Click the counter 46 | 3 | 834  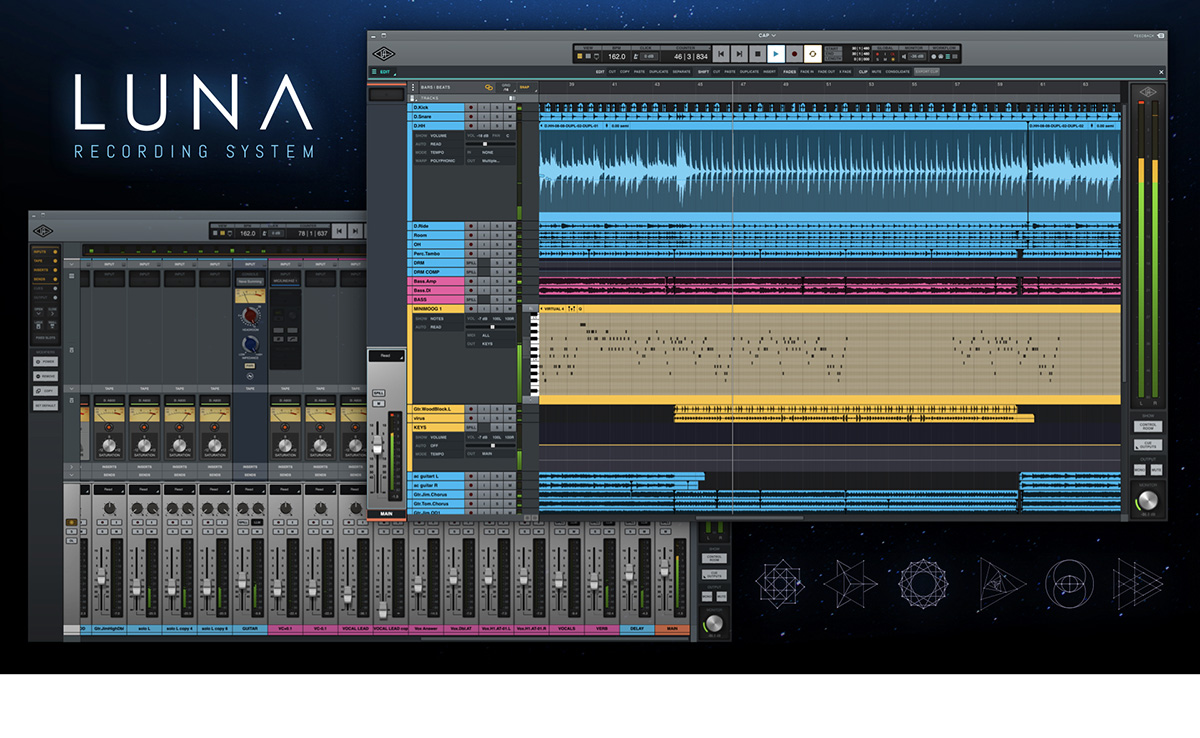coord(690,56)
